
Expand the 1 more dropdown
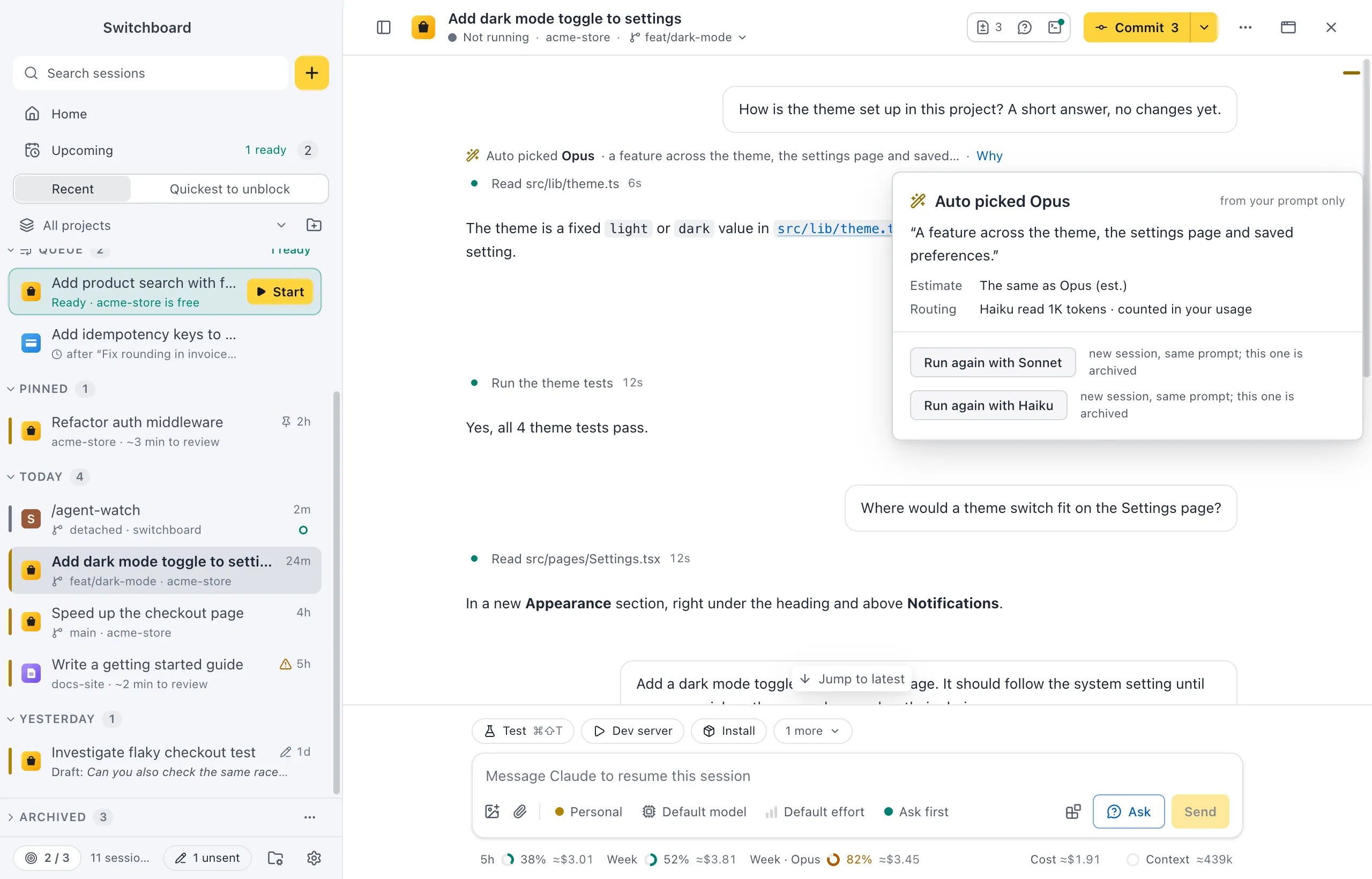point(812,731)
